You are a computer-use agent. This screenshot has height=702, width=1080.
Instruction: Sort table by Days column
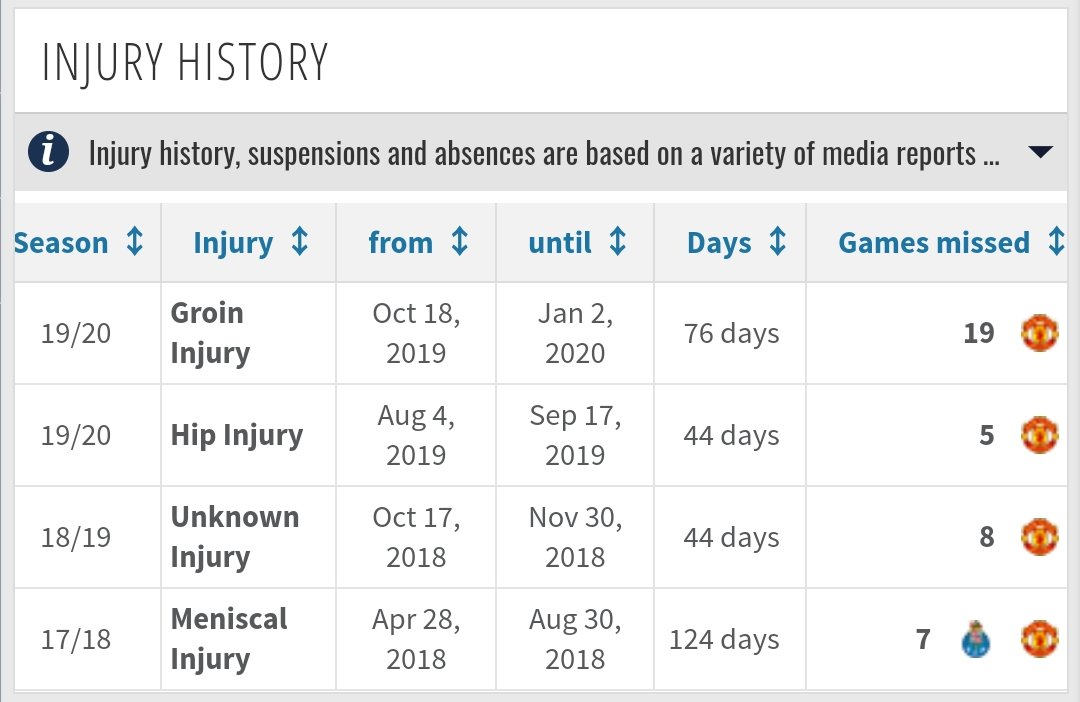point(719,243)
